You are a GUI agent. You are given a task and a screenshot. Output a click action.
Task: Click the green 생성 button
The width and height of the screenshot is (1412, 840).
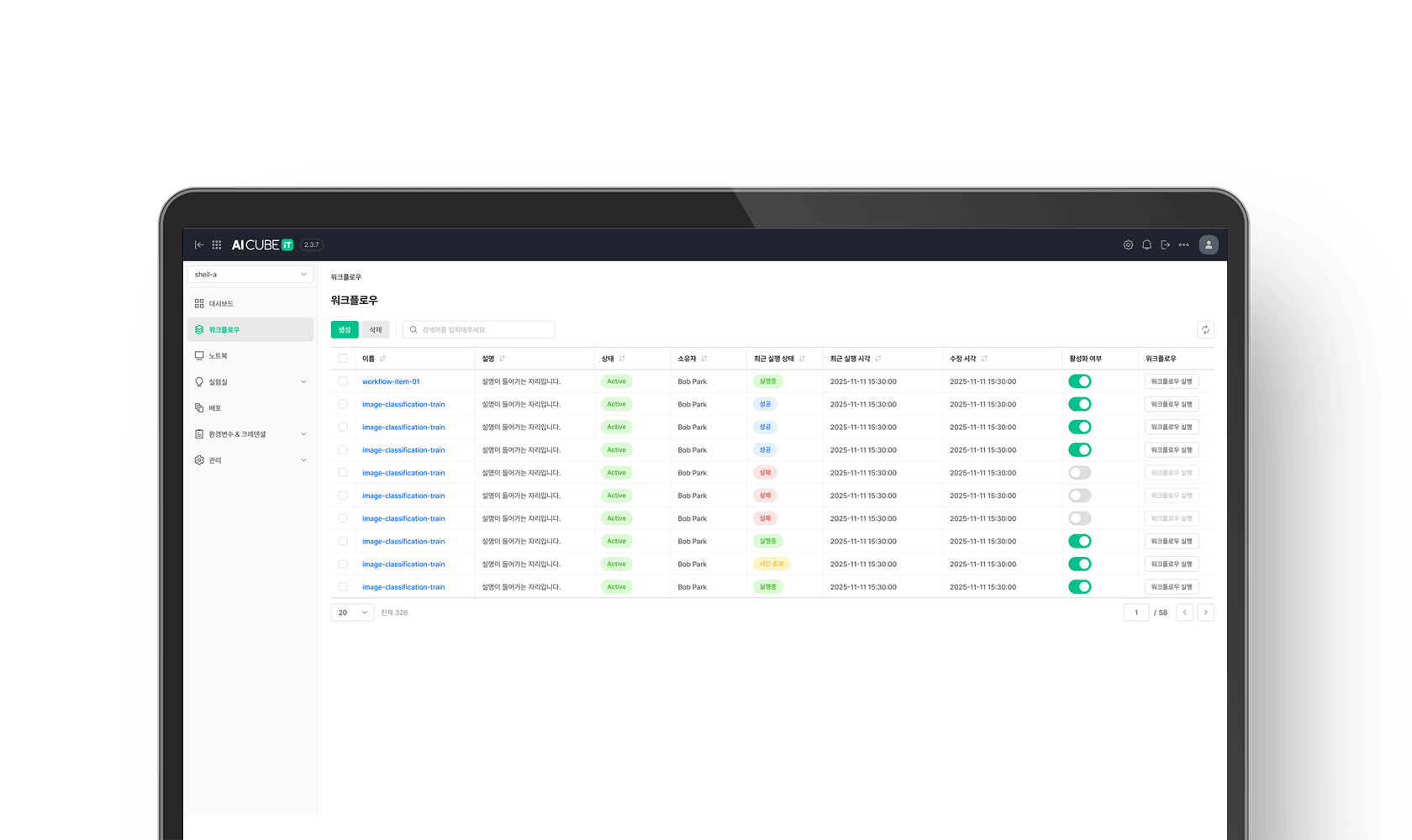coord(345,329)
